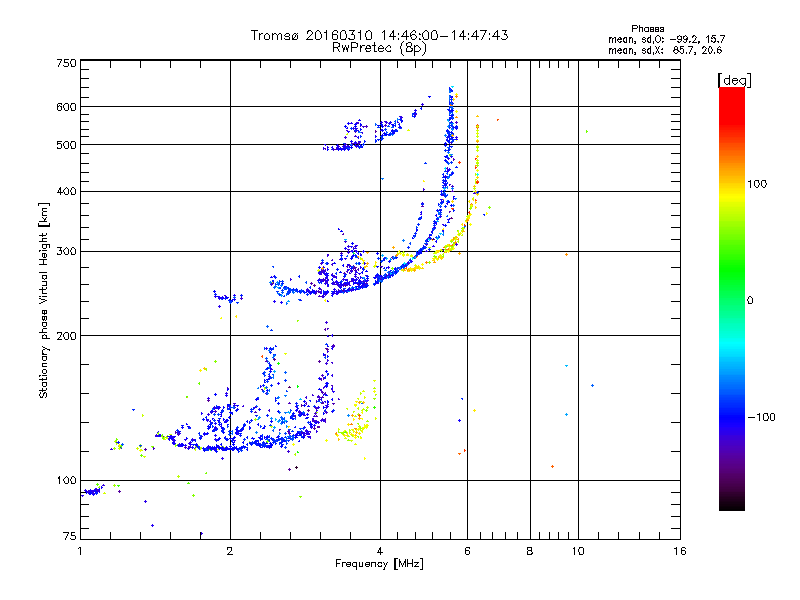The width and height of the screenshot is (800, 600).
Task: Click the isolated green point above 10 MHz near 500 km
Action: (x=587, y=132)
